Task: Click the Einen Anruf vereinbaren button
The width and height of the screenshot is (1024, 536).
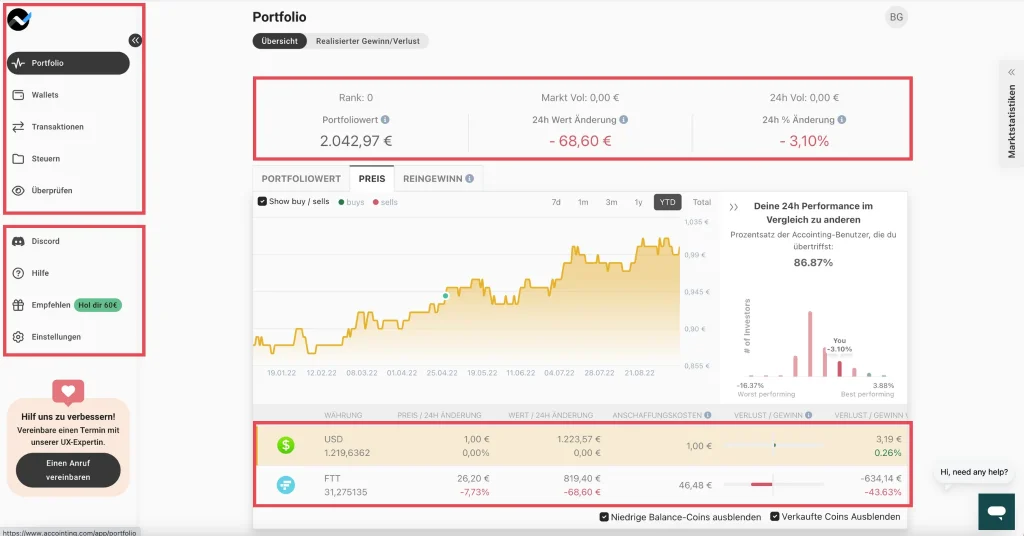Action: tap(68, 470)
